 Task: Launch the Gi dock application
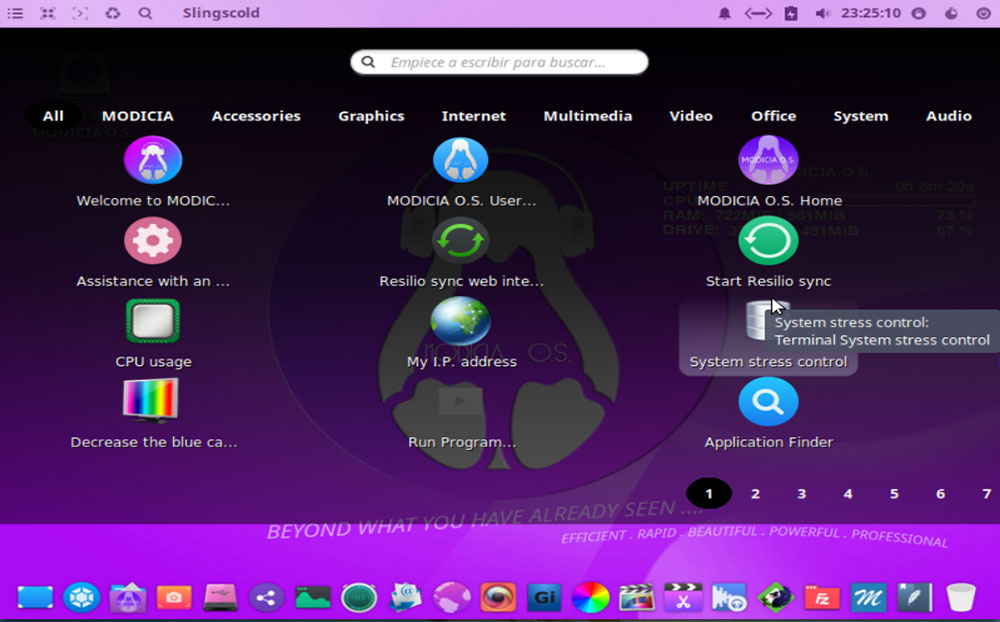point(544,598)
